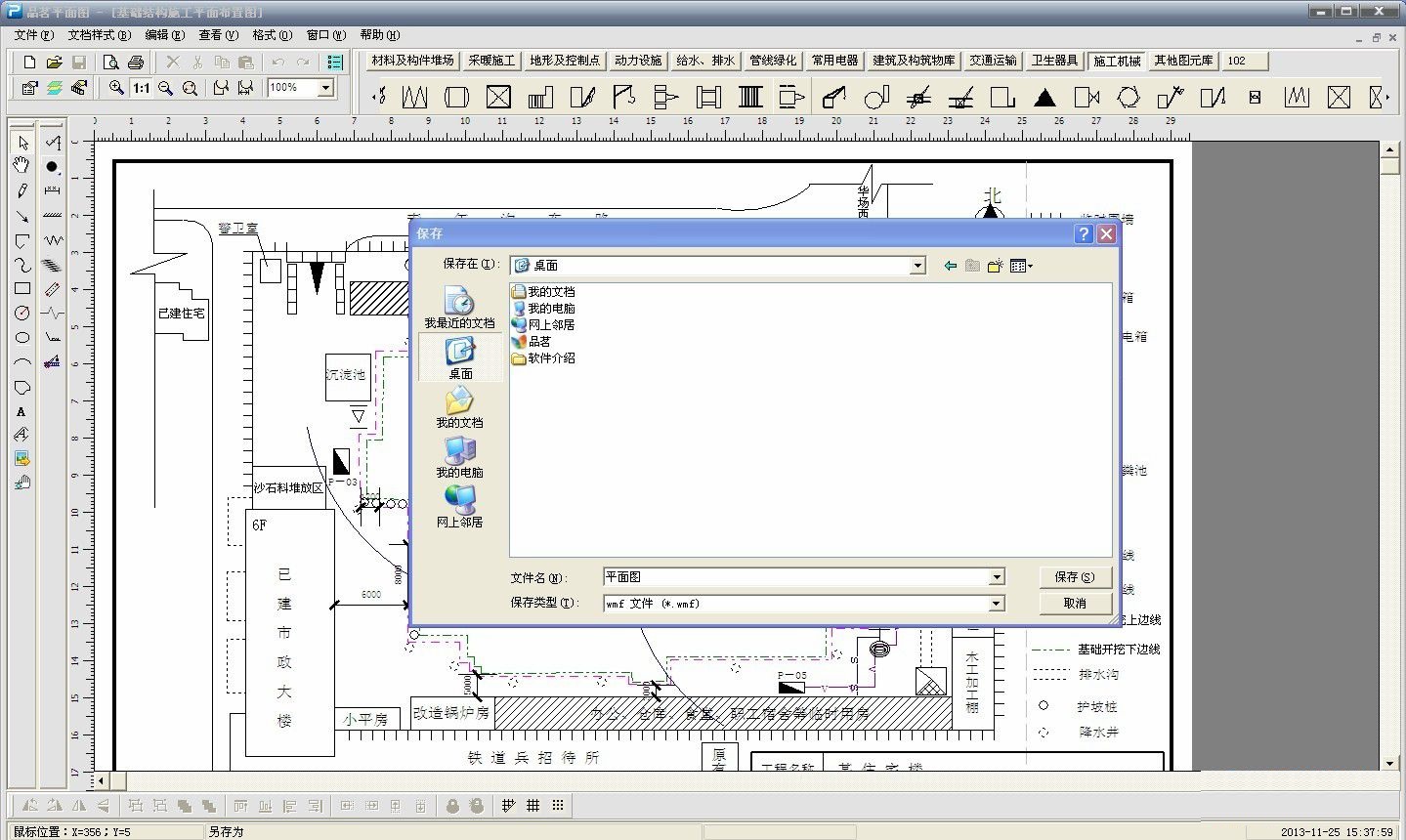The image size is (1406, 840).
Task: Pick the ellipse shape tool
Action: pyautogui.click(x=21, y=338)
